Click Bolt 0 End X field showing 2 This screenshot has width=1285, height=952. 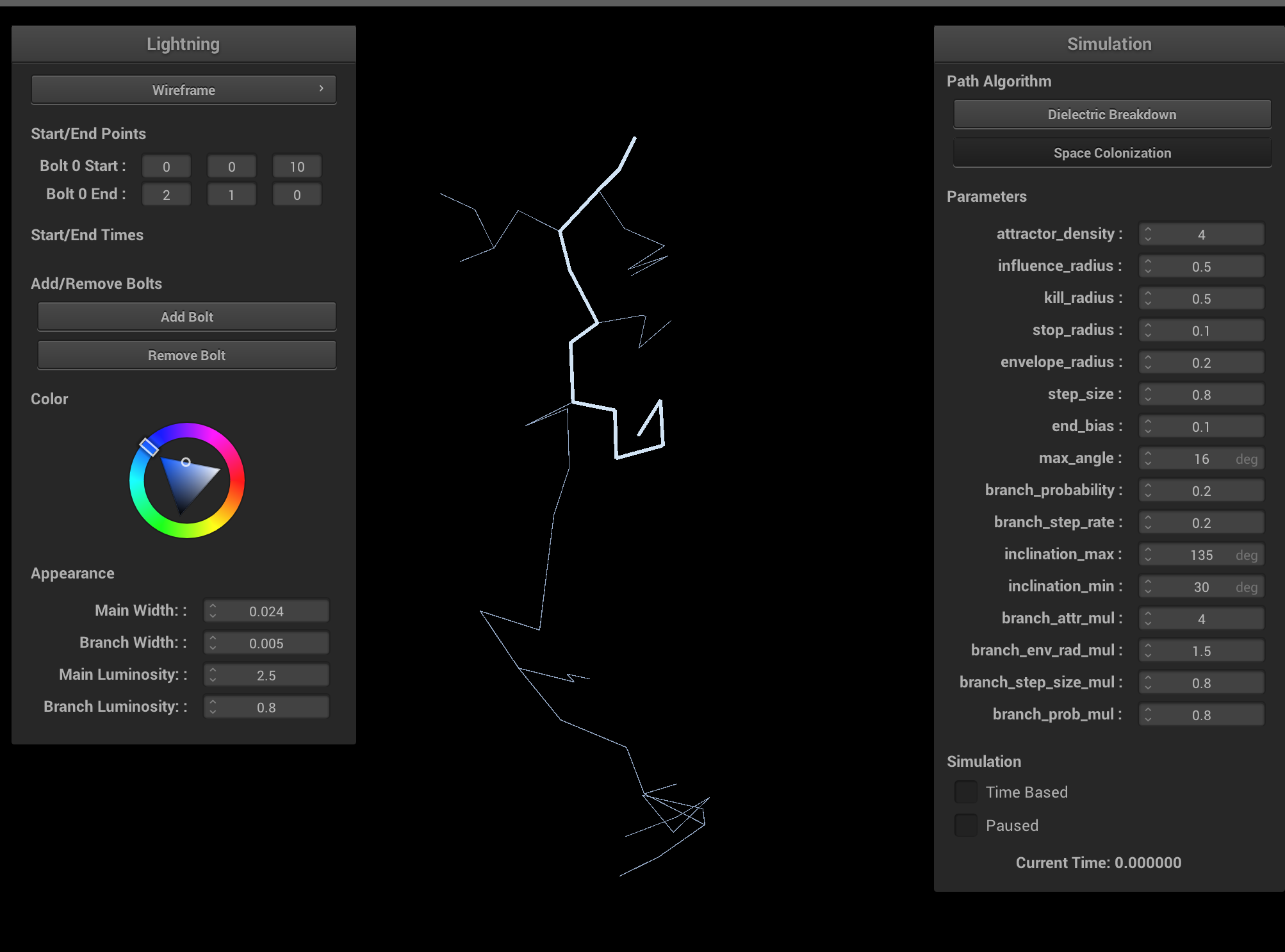pos(167,195)
